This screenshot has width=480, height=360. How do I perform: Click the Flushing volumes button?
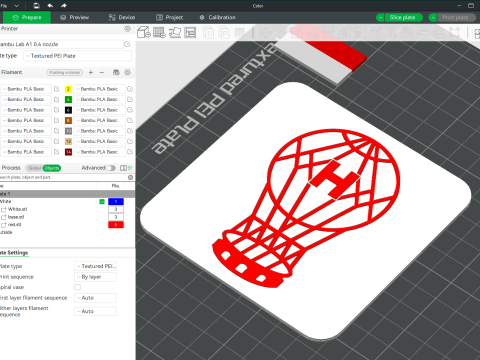coord(65,72)
